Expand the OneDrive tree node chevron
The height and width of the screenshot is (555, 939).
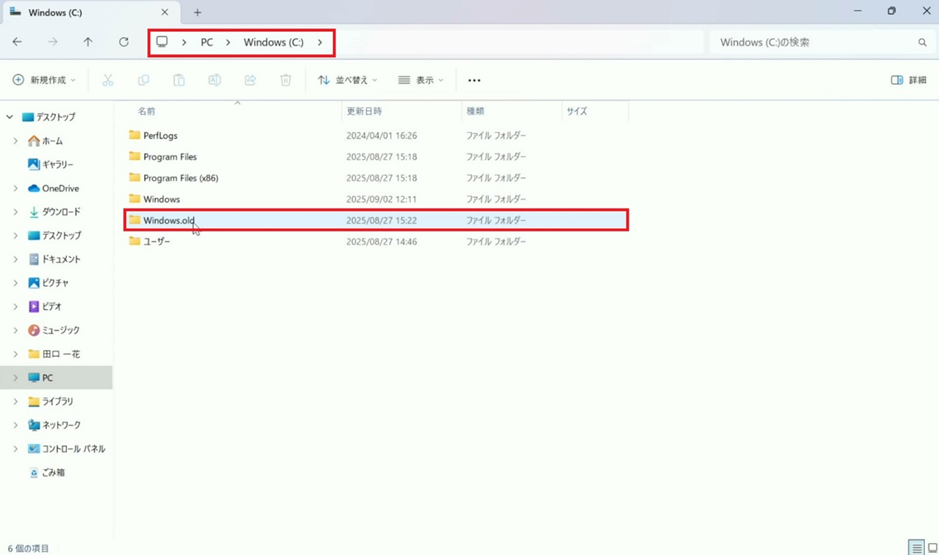[15, 188]
